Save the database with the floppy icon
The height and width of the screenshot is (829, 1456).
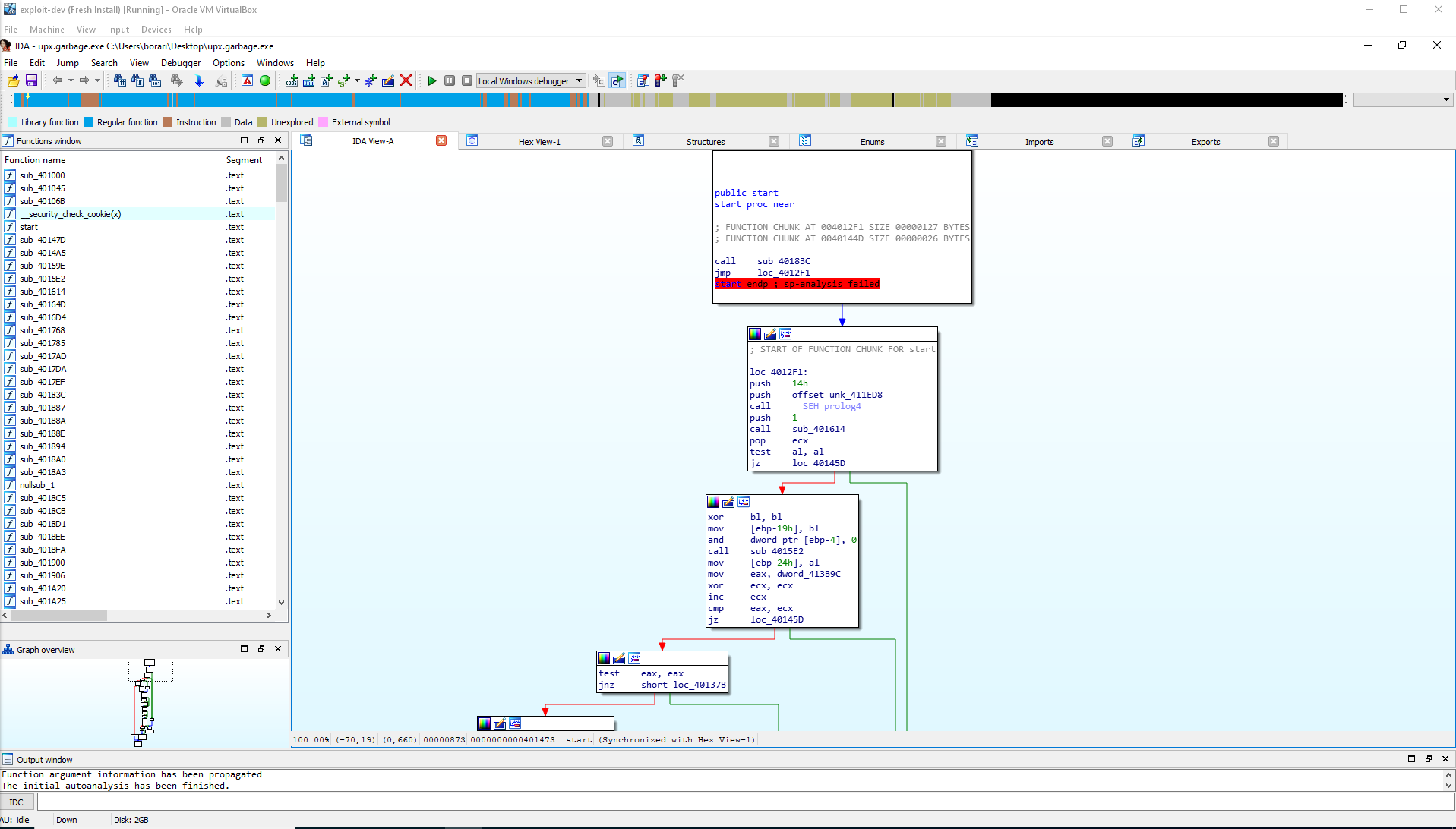point(31,80)
